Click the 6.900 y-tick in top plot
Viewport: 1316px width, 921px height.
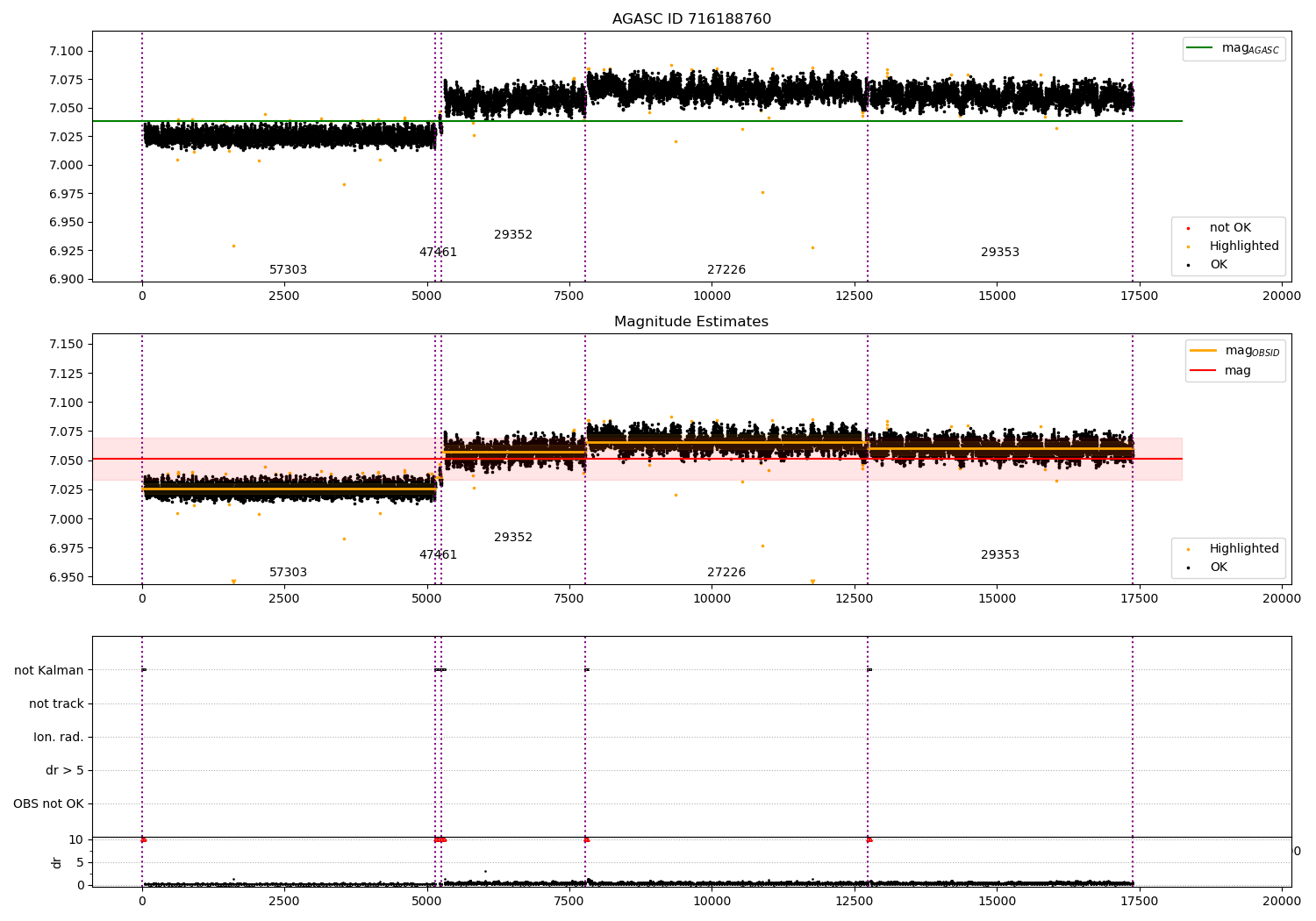(x=66, y=280)
